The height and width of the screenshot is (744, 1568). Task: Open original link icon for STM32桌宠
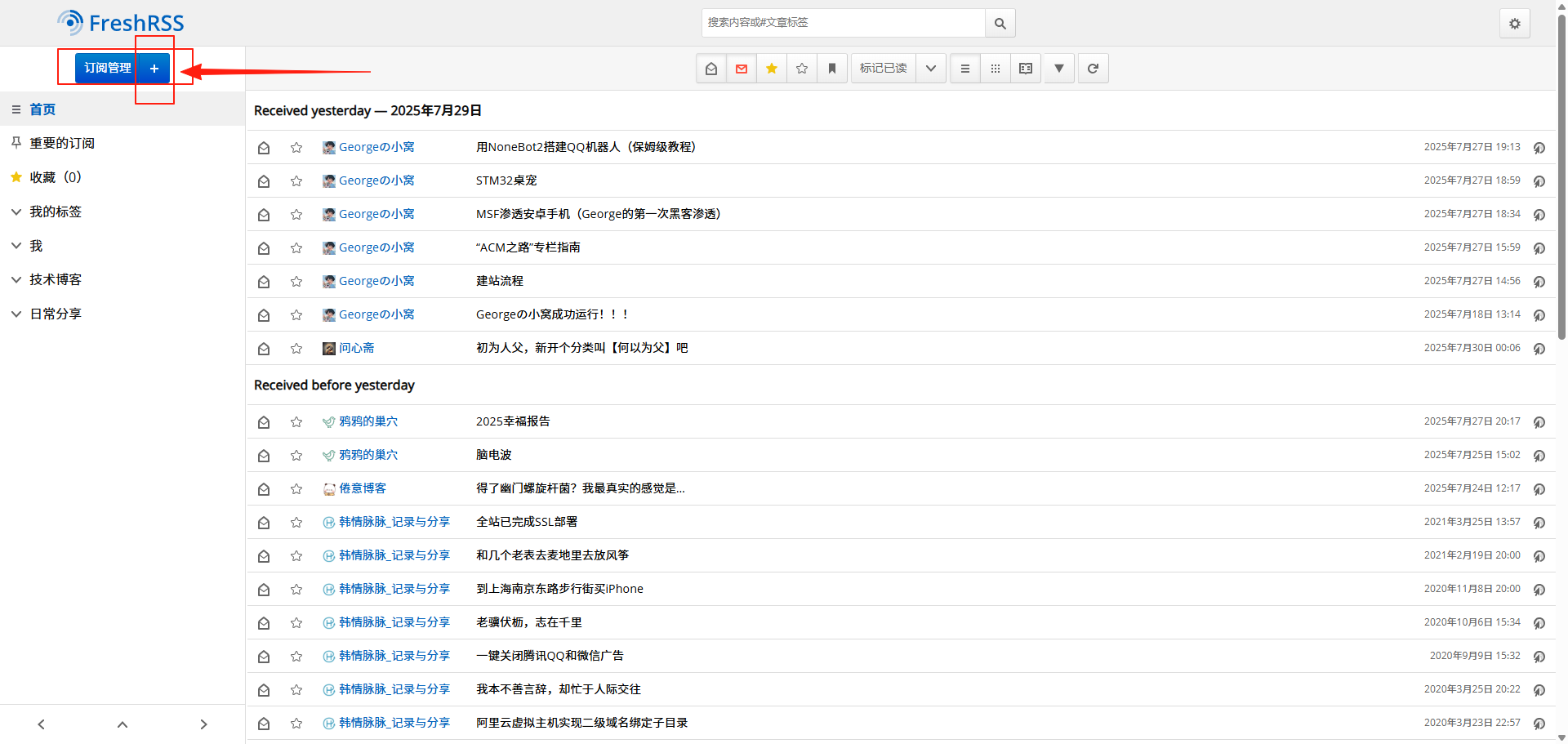[1539, 181]
